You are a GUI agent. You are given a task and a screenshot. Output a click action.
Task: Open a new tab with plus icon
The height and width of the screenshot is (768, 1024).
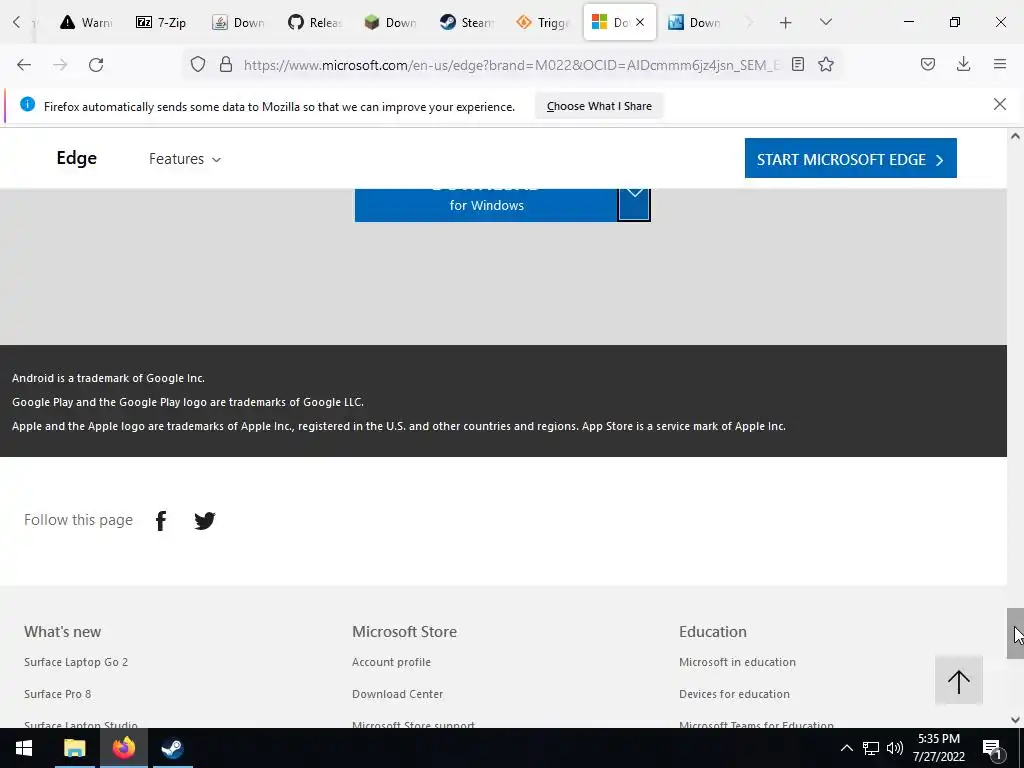pyautogui.click(x=786, y=23)
